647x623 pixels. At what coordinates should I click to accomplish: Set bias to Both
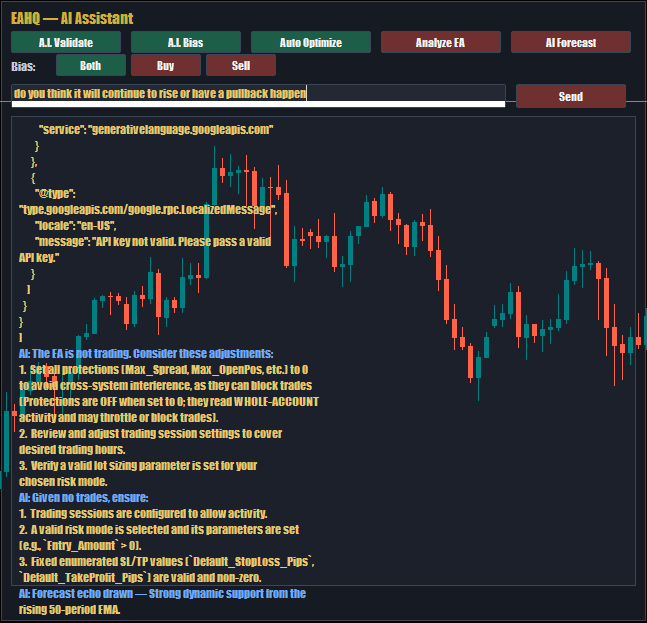click(x=91, y=65)
